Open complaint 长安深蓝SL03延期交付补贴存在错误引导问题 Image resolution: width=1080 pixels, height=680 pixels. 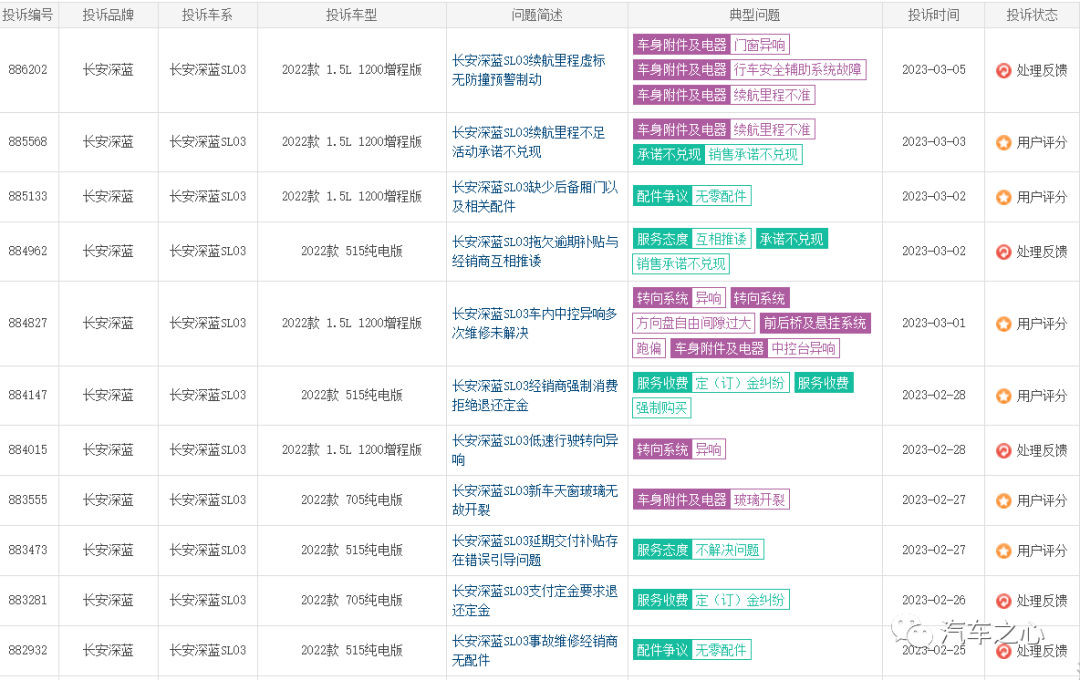click(535, 550)
